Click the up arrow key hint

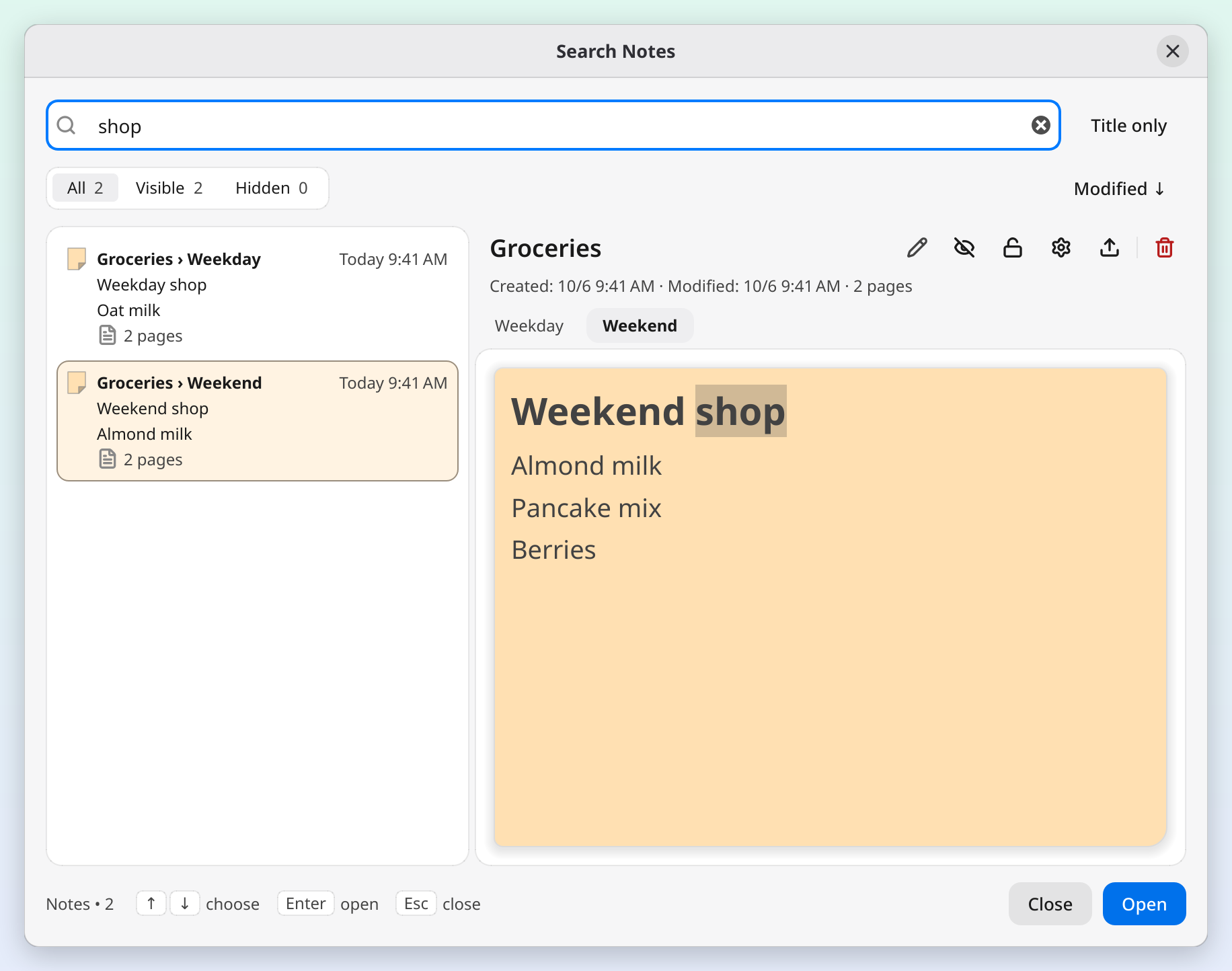point(151,903)
